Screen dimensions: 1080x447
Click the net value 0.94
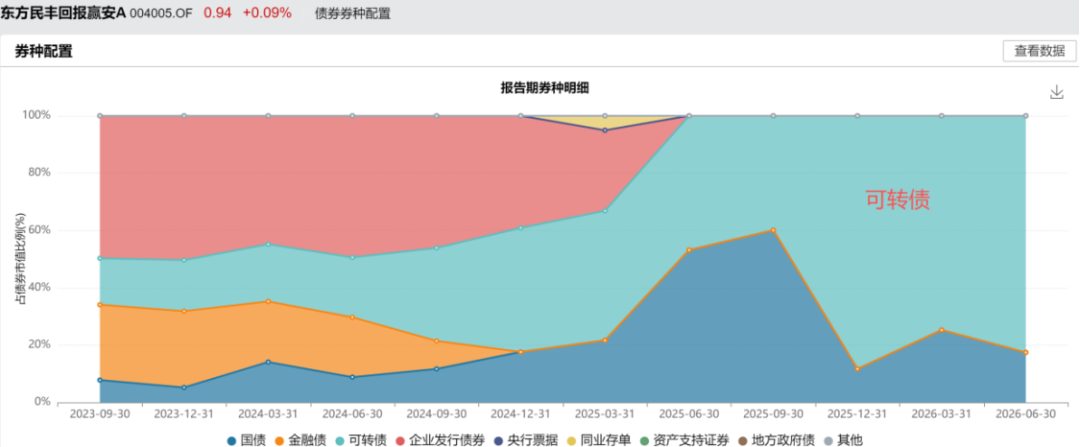coord(217,12)
